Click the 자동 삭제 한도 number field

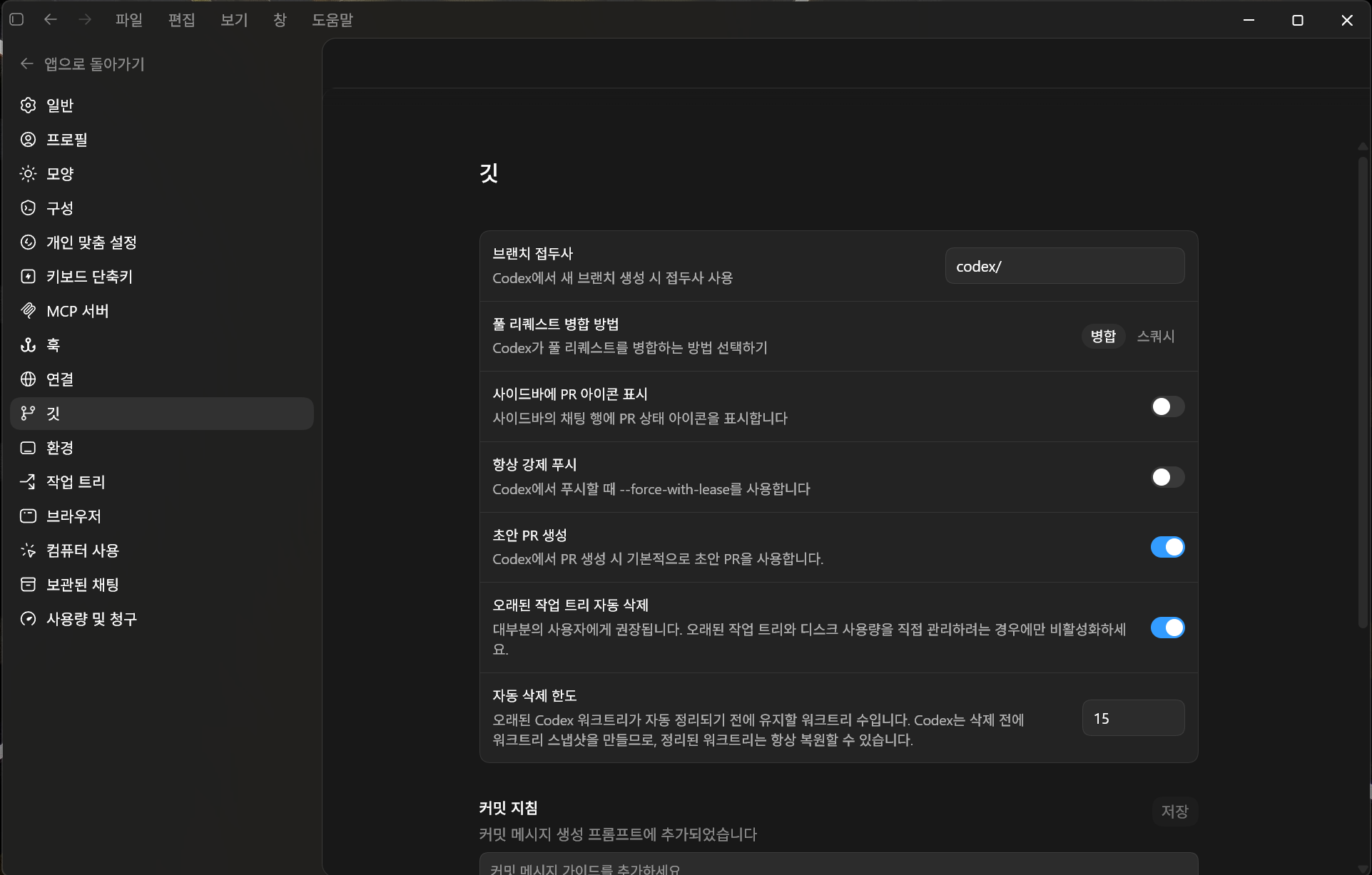pyautogui.click(x=1133, y=718)
